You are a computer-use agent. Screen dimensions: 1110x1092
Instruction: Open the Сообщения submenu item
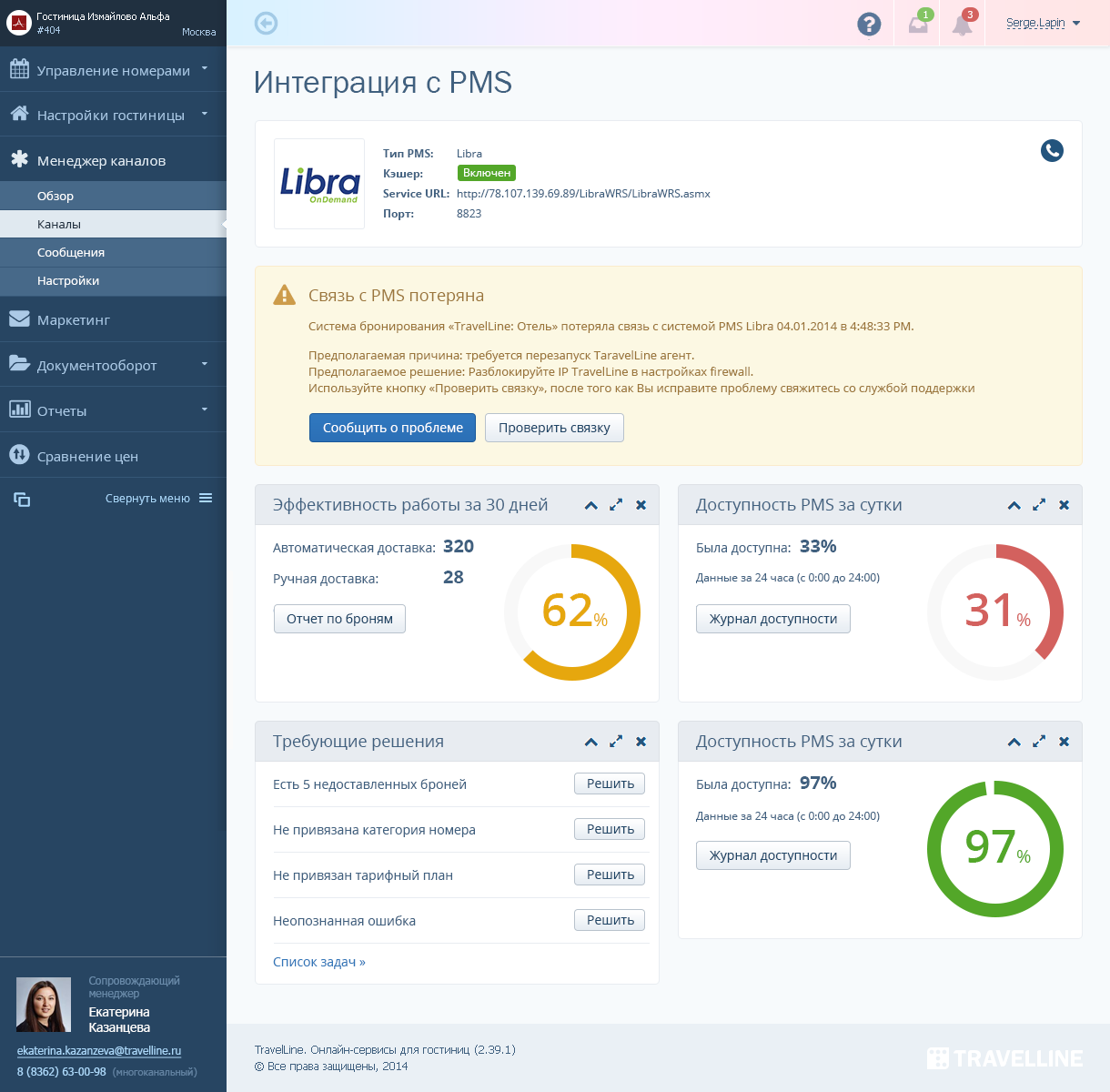click(113, 252)
